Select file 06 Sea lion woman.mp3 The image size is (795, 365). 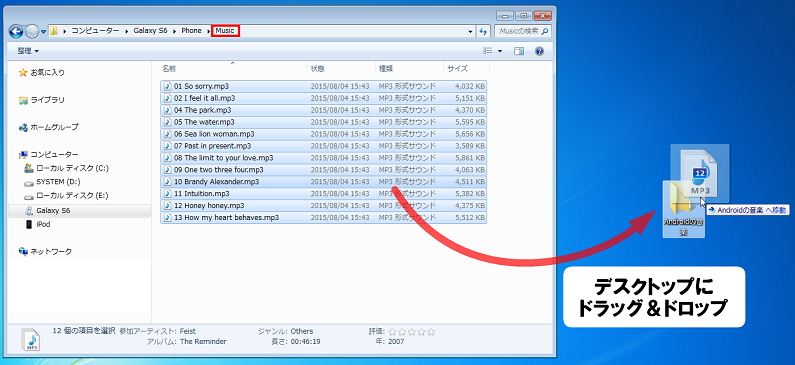tap(323, 134)
